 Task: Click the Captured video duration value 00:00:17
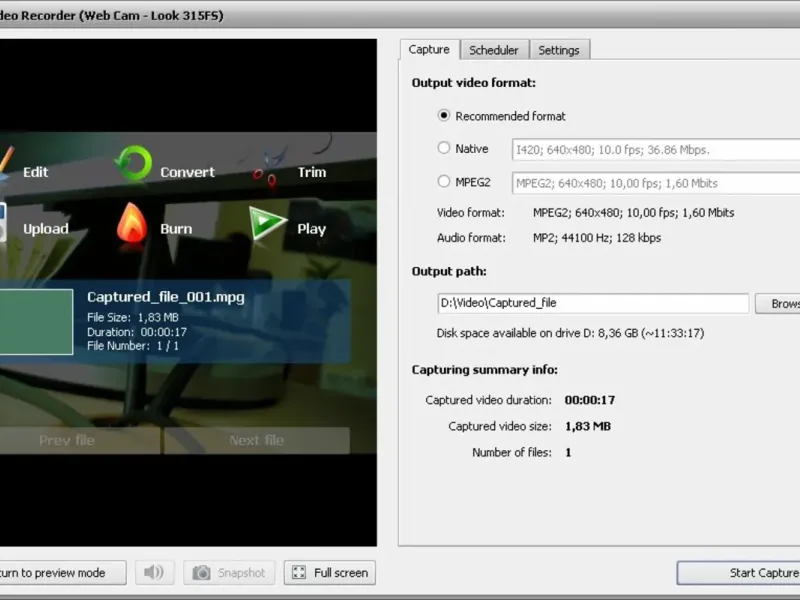coord(590,399)
